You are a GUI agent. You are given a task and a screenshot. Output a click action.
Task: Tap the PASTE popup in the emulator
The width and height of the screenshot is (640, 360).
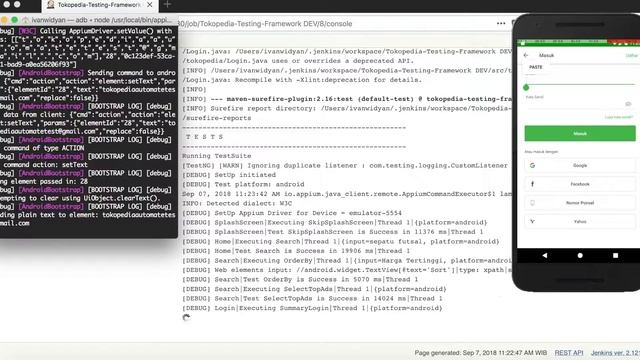click(x=536, y=67)
